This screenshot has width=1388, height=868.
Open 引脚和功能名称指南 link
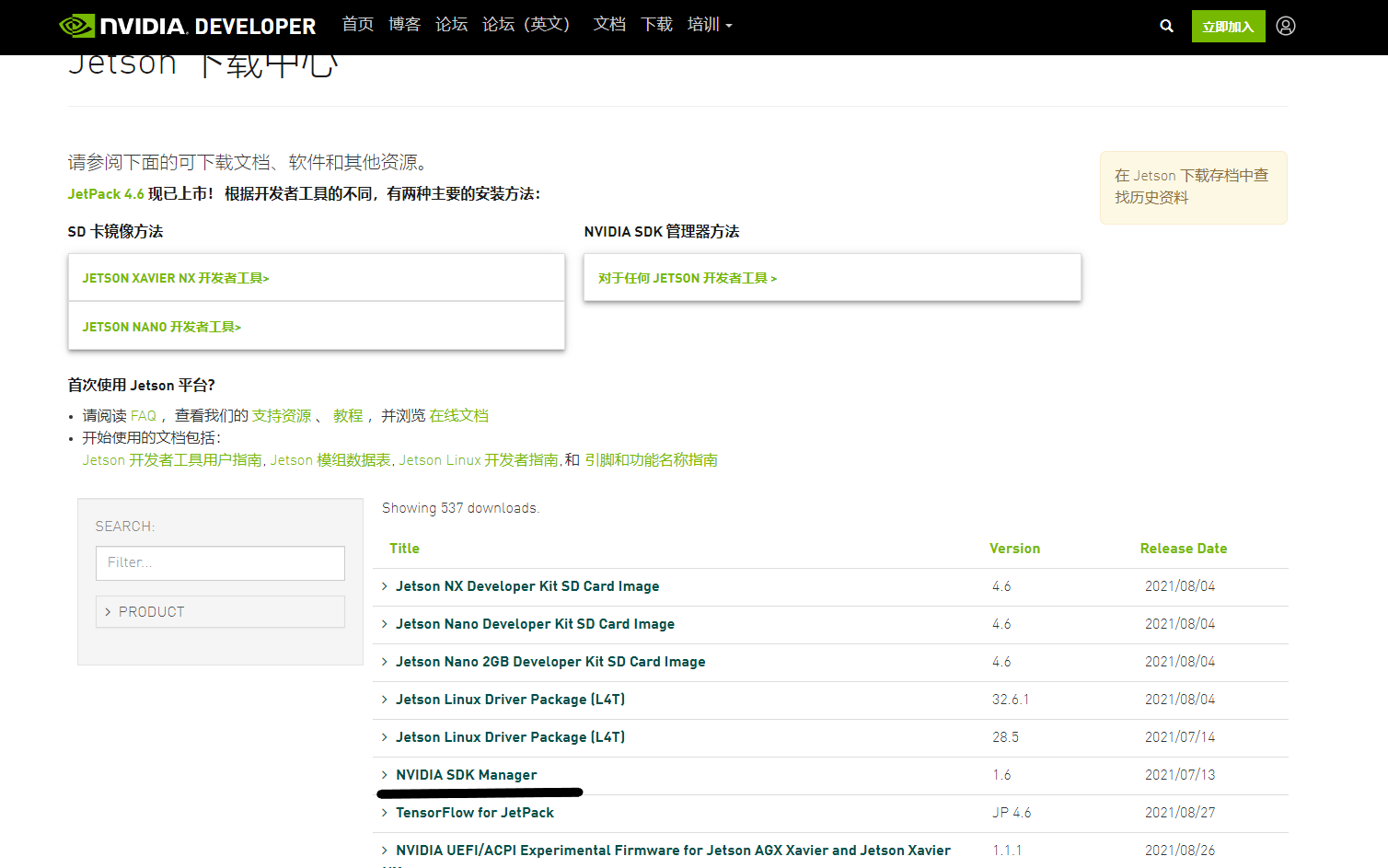pyautogui.click(x=651, y=460)
